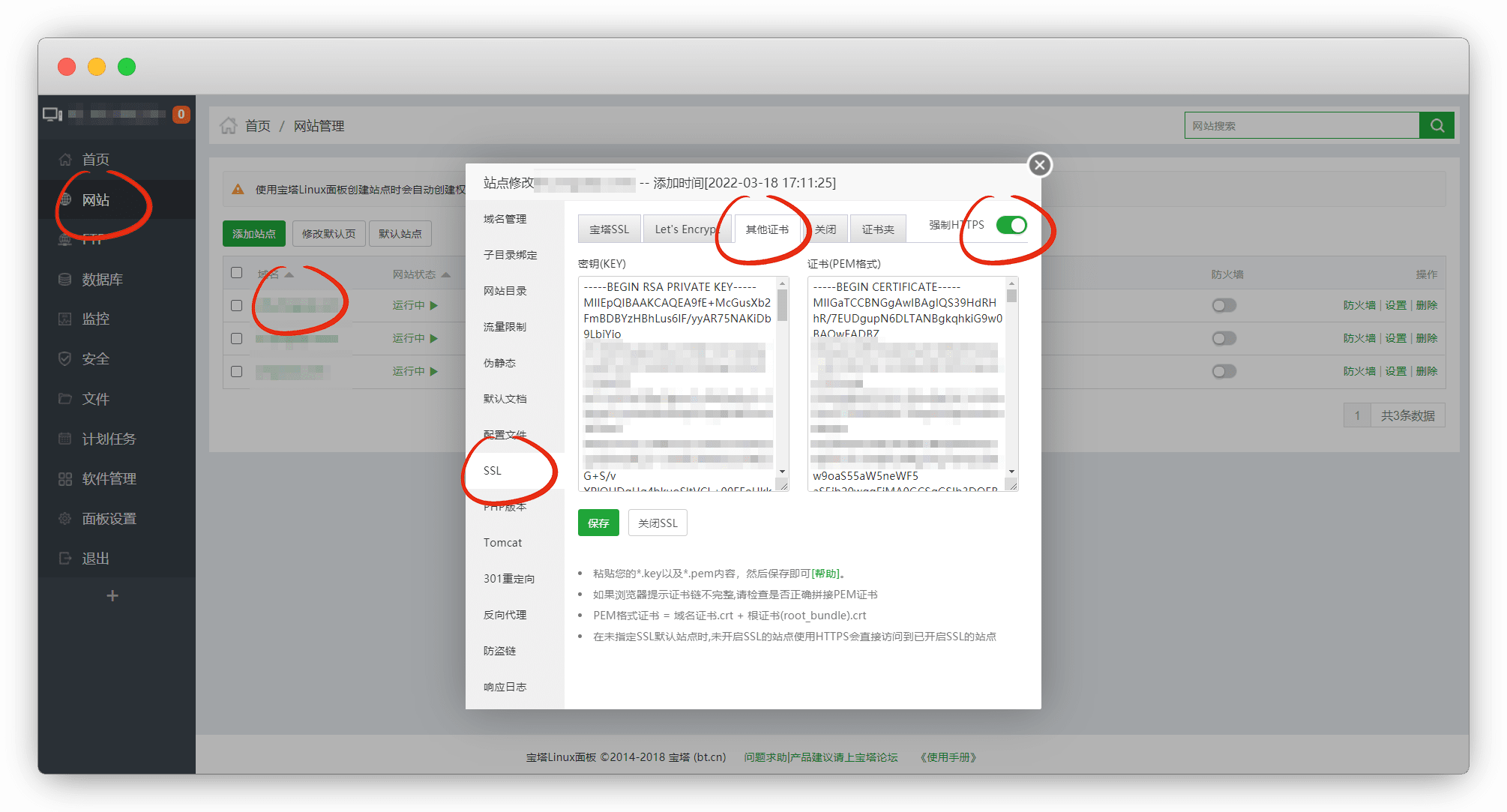Open the Tomcat menu item

coord(502,543)
